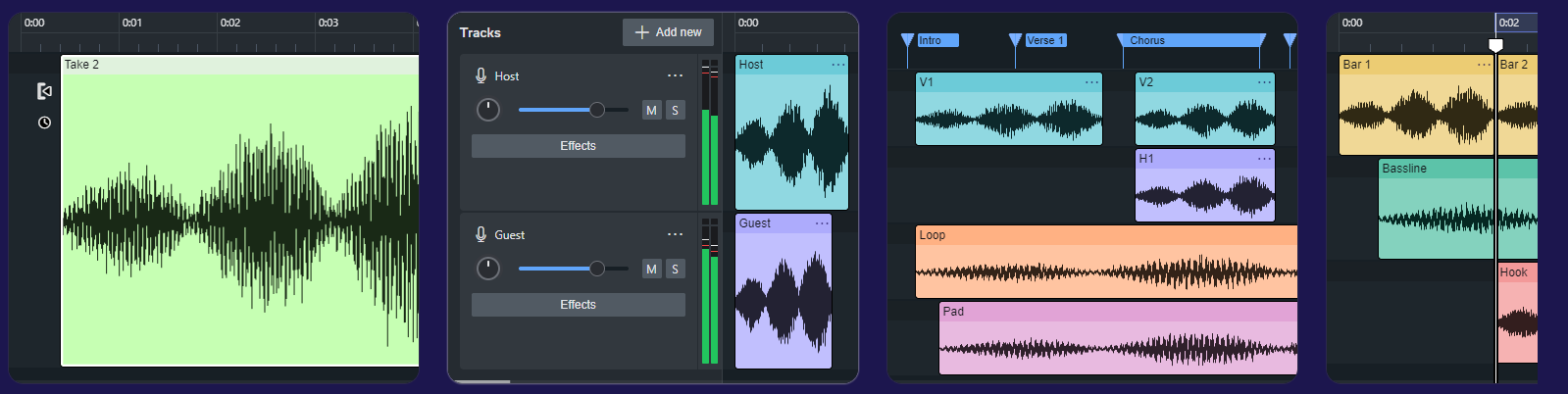
Task: Click 0:03 on the Take 2 ruler
Action: tap(328, 23)
